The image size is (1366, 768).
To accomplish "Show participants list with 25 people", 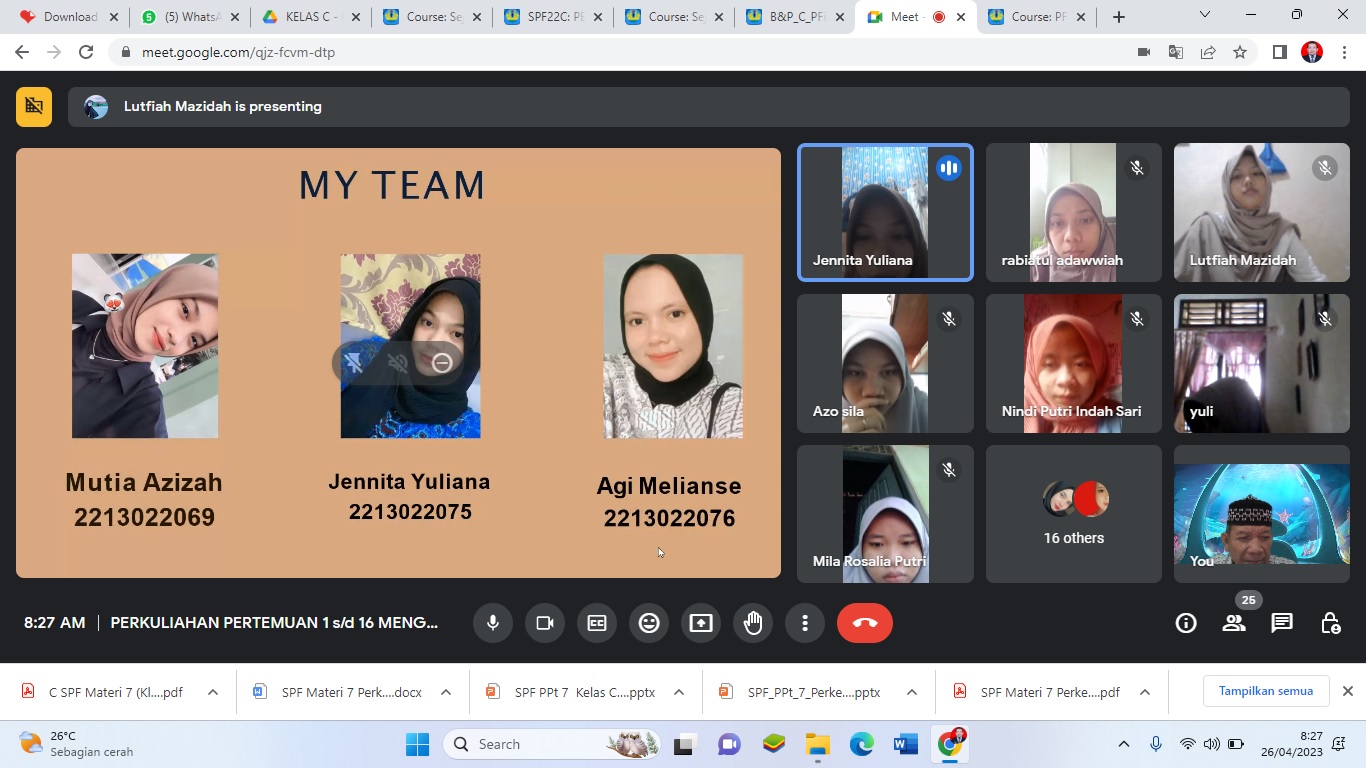I will [x=1234, y=623].
